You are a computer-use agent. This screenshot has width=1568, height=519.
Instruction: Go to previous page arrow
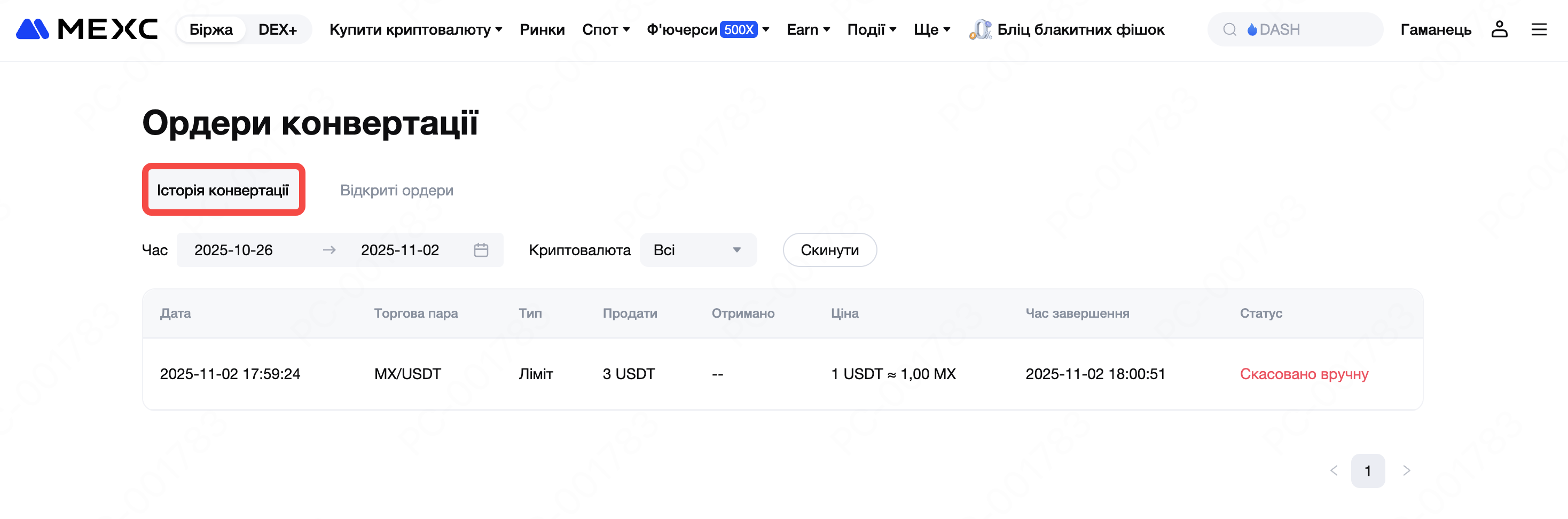[x=1334, y=470]
